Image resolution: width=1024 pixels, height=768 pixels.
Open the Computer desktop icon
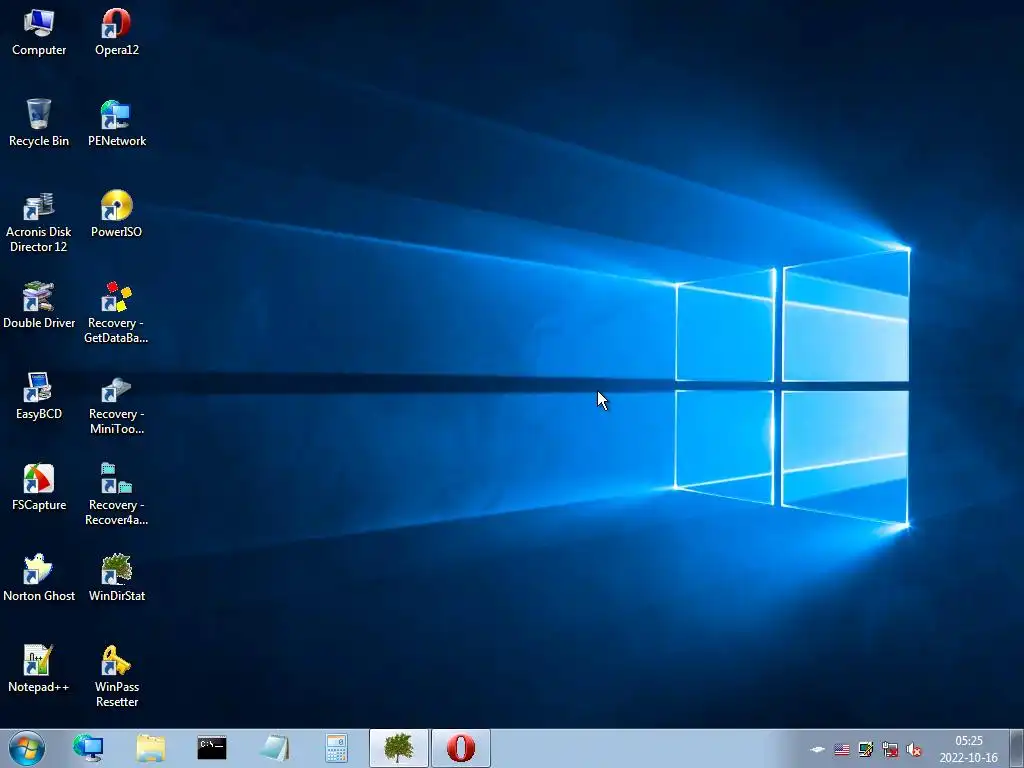click(x=39, y=31)
